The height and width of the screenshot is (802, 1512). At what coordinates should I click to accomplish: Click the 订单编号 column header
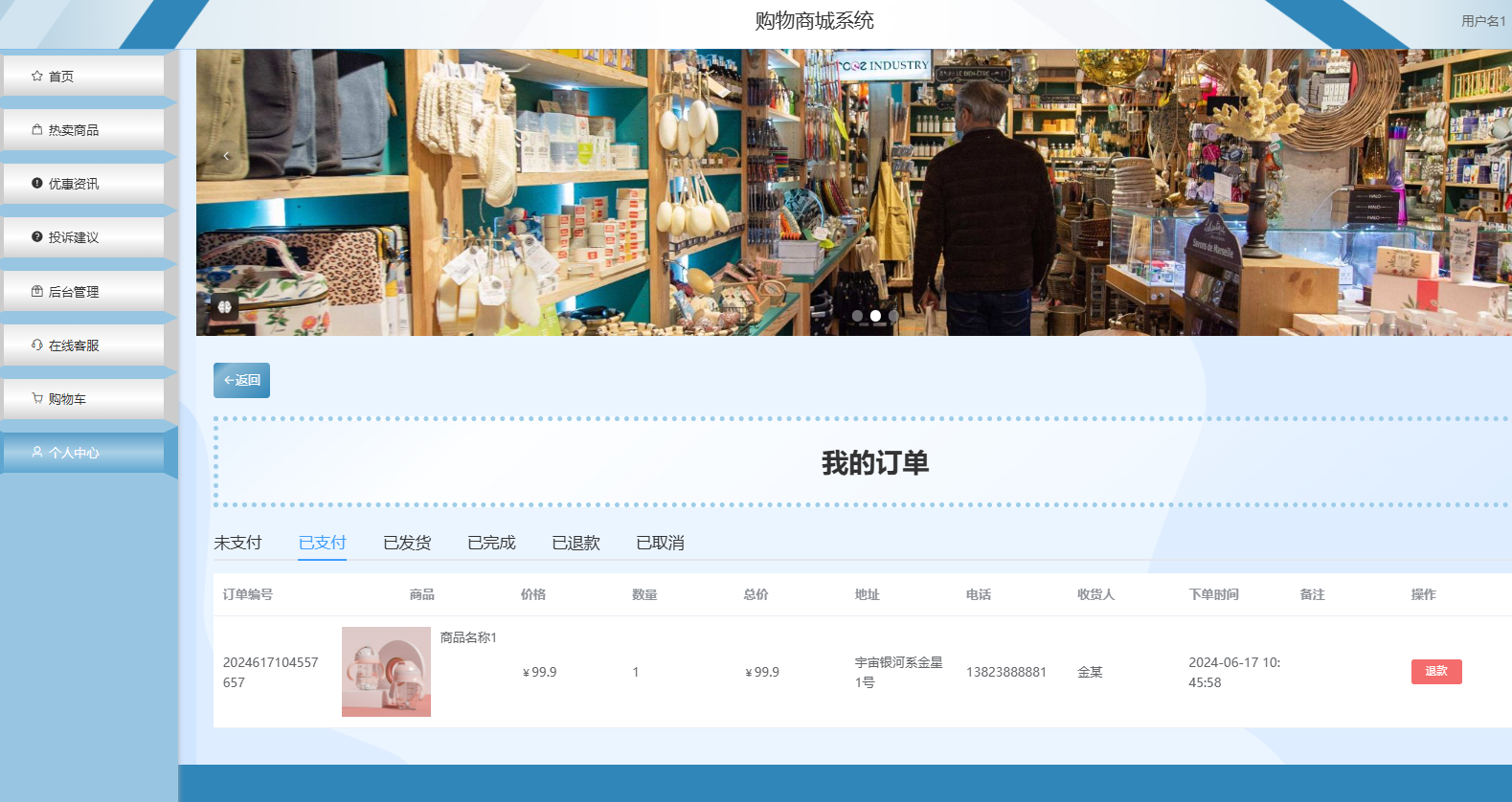(x=248, y=594)
